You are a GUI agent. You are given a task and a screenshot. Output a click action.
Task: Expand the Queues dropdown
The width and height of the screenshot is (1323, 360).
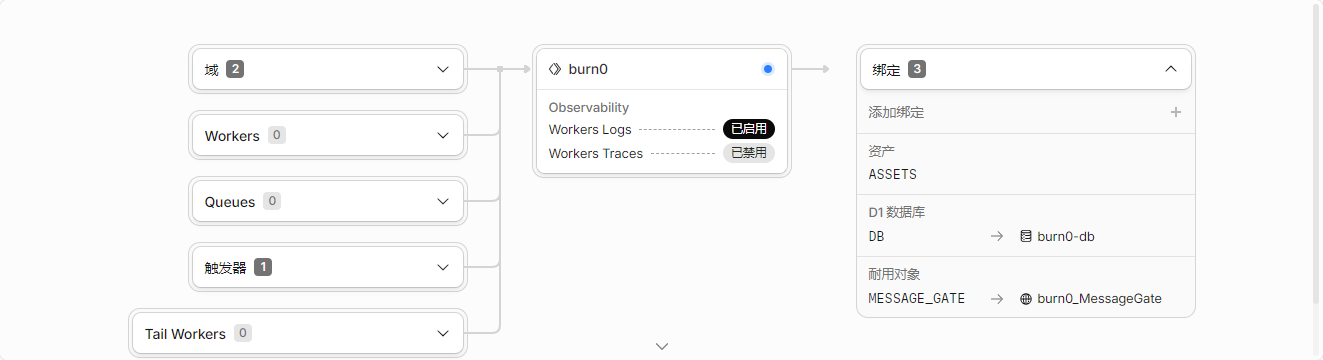(327, 201)
